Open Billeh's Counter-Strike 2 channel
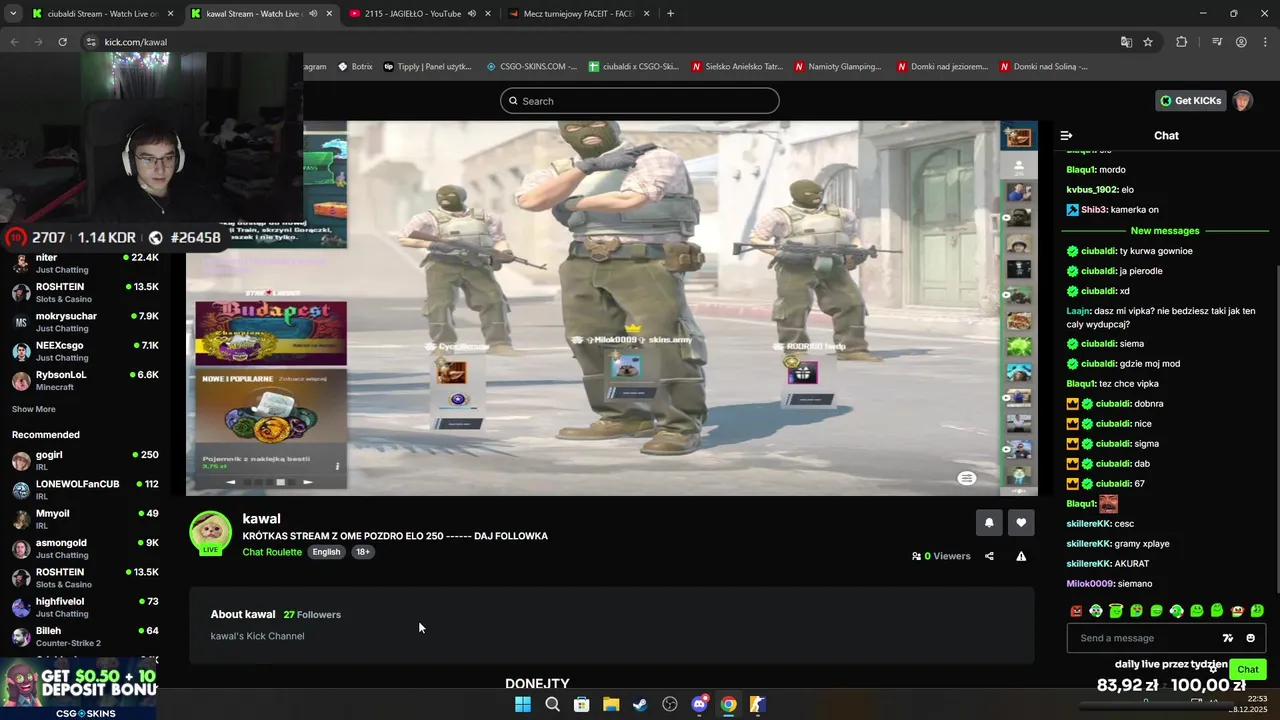This screenshot has height=720, width=1280. 85,636
